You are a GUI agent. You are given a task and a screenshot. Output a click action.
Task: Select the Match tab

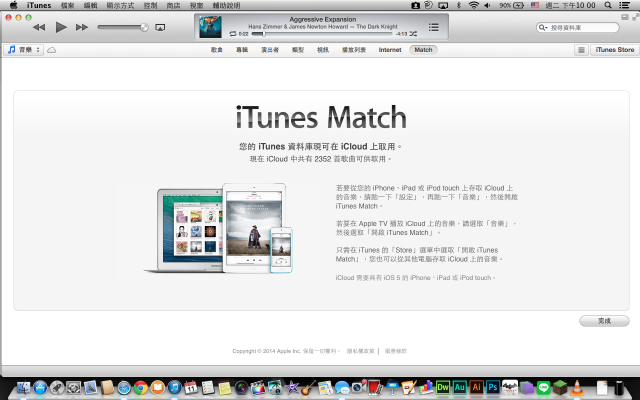[x=423, y=50]
